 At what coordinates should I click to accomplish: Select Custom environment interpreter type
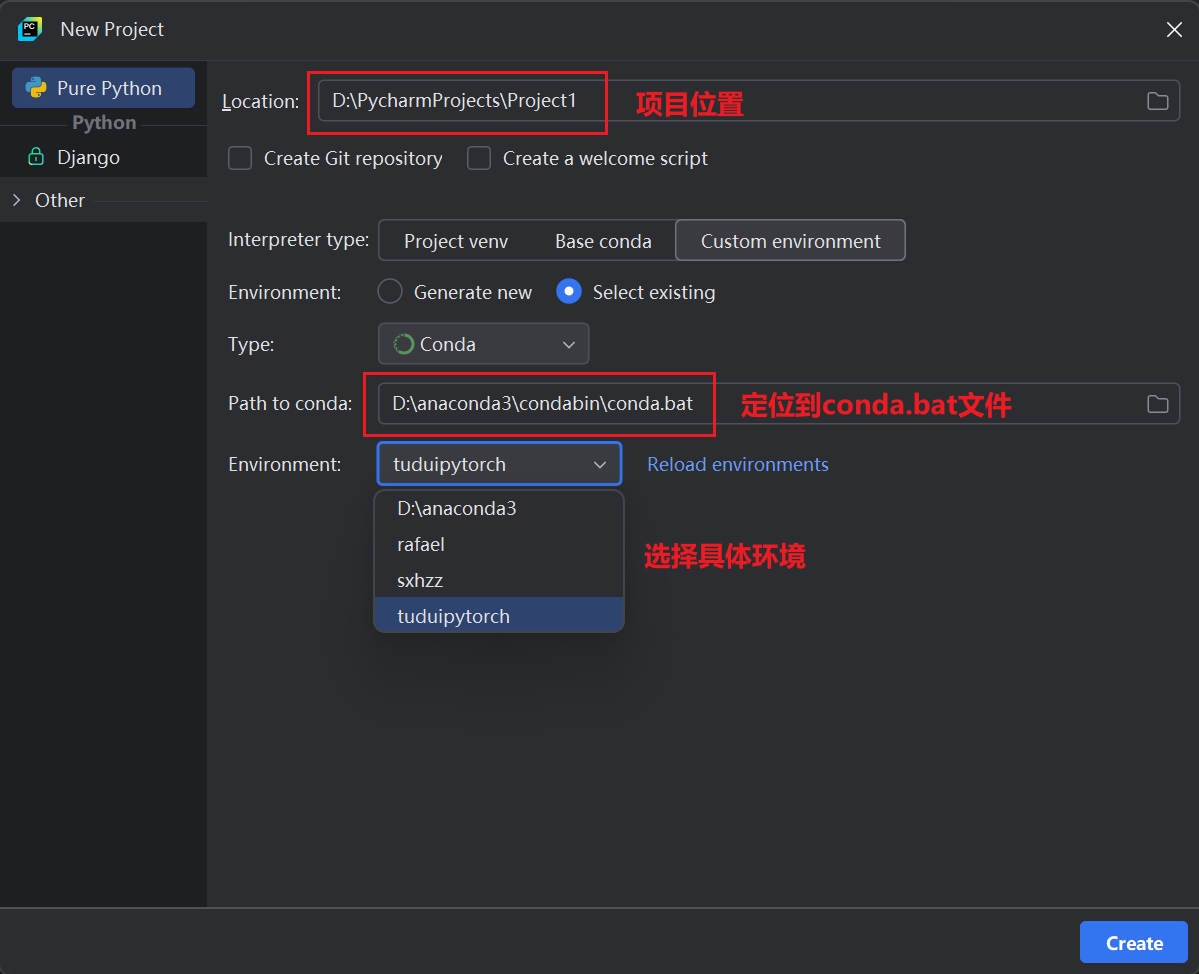pos(791,241)
